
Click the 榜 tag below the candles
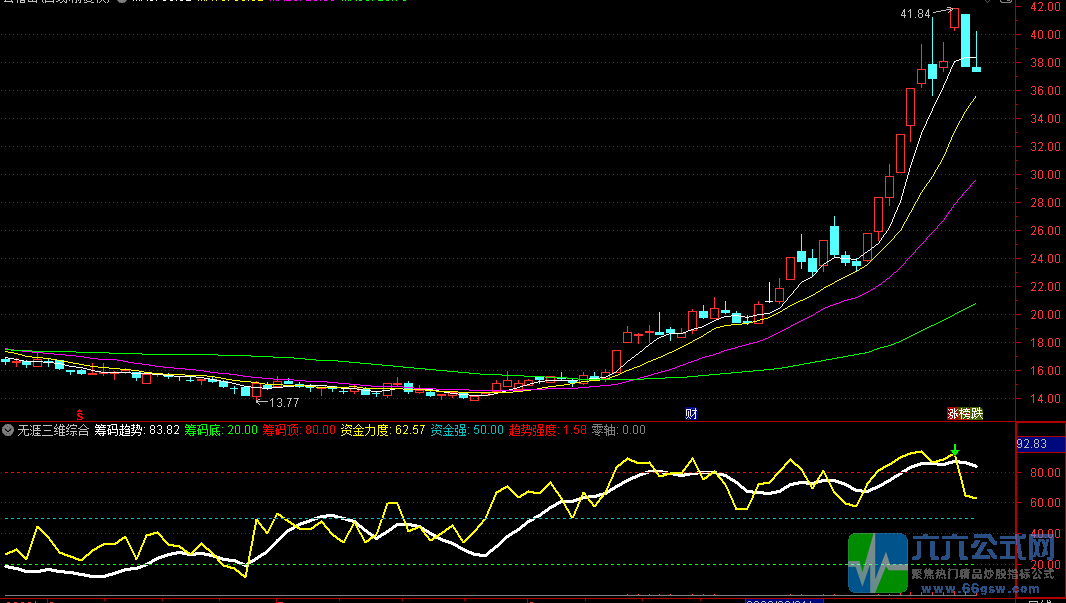point(965,413)
